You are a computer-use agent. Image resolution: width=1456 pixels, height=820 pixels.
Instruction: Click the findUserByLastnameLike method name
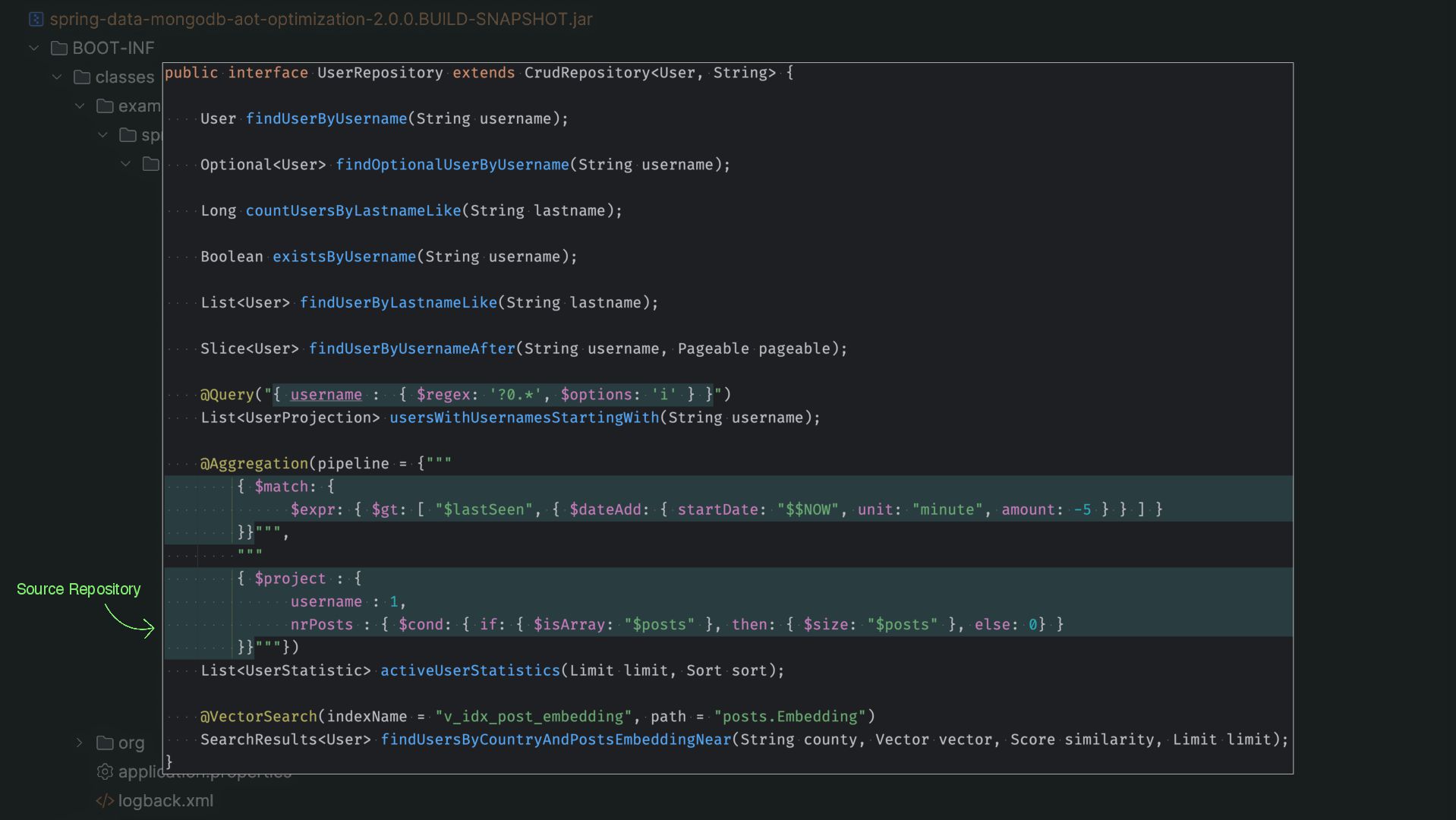click(x=398, y=302)
